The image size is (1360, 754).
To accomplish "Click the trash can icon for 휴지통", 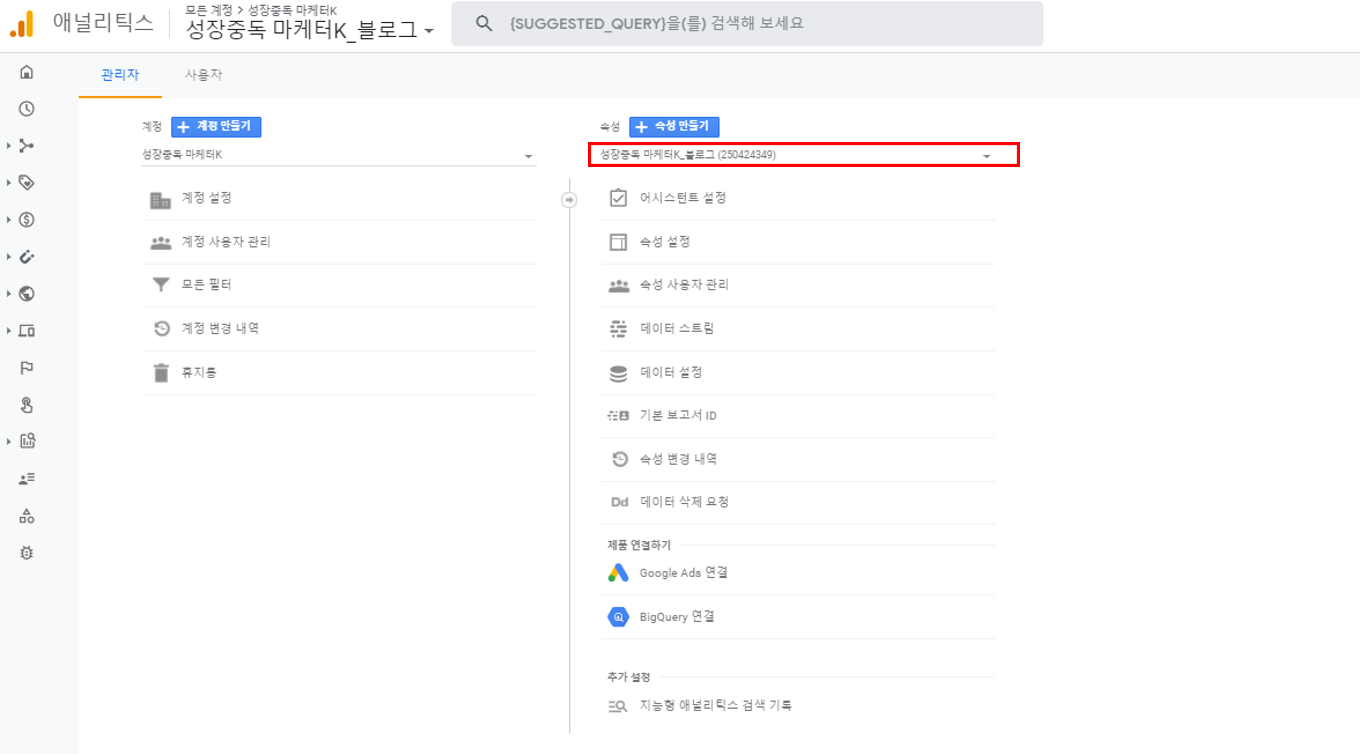I will 160,373.
